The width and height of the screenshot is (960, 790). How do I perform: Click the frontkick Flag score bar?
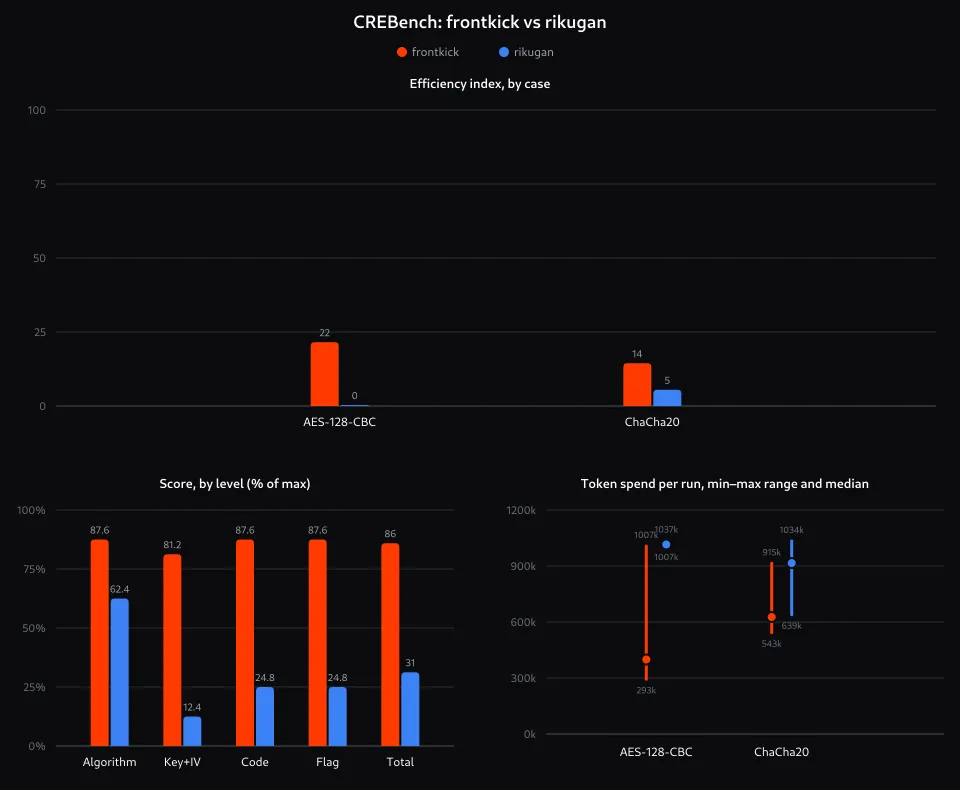[x=318, y=642]
